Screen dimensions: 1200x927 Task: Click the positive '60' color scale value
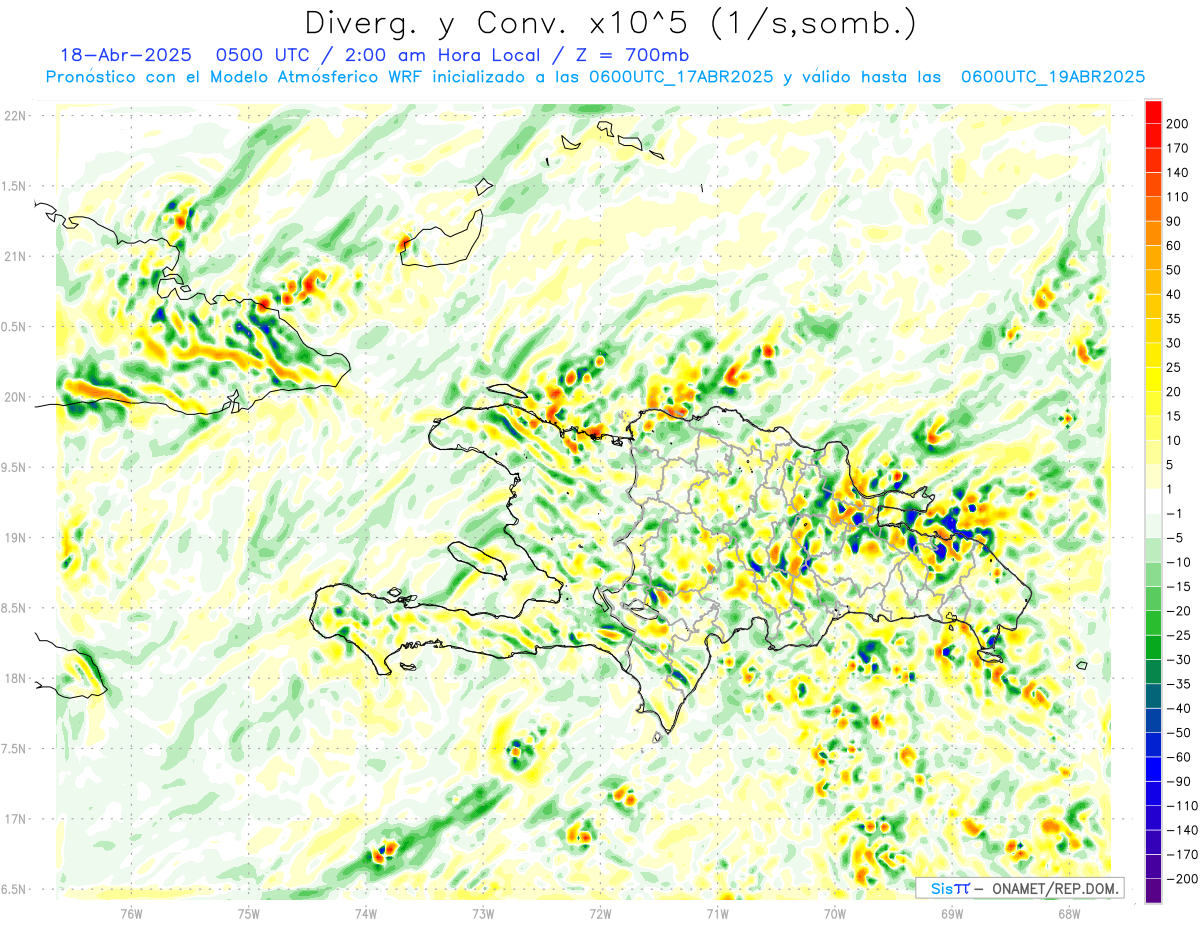coord(1175,246)
